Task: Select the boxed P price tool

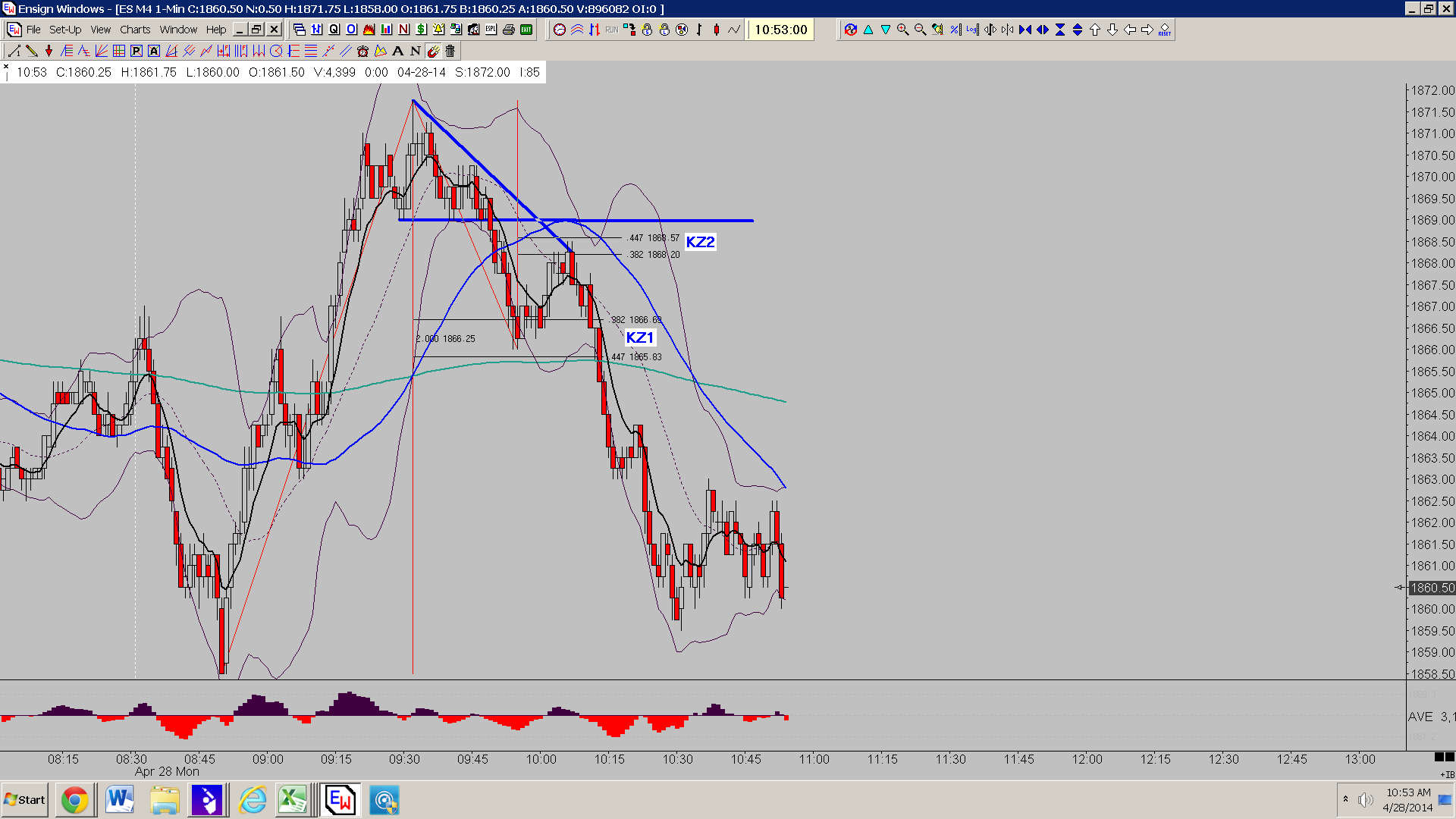Action: tap(136, 51)
